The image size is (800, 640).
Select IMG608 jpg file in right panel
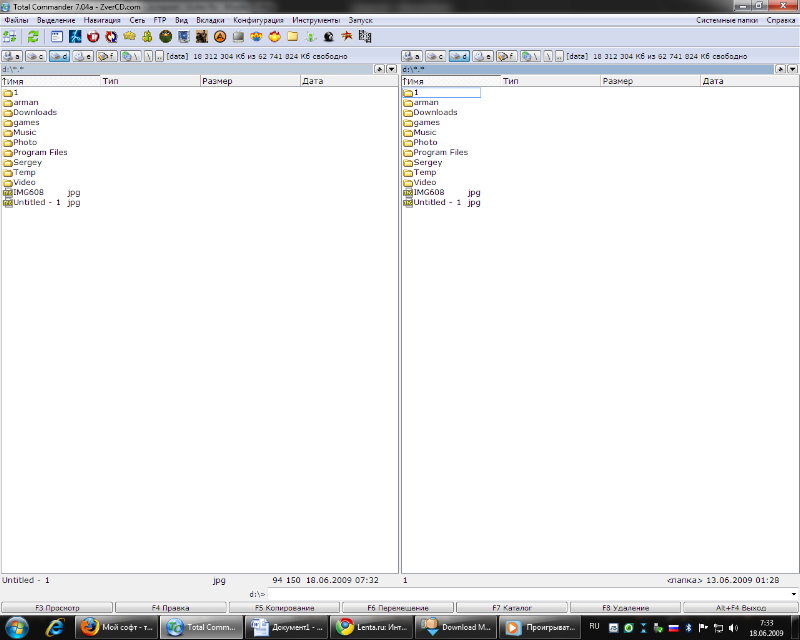pos(428,192)
